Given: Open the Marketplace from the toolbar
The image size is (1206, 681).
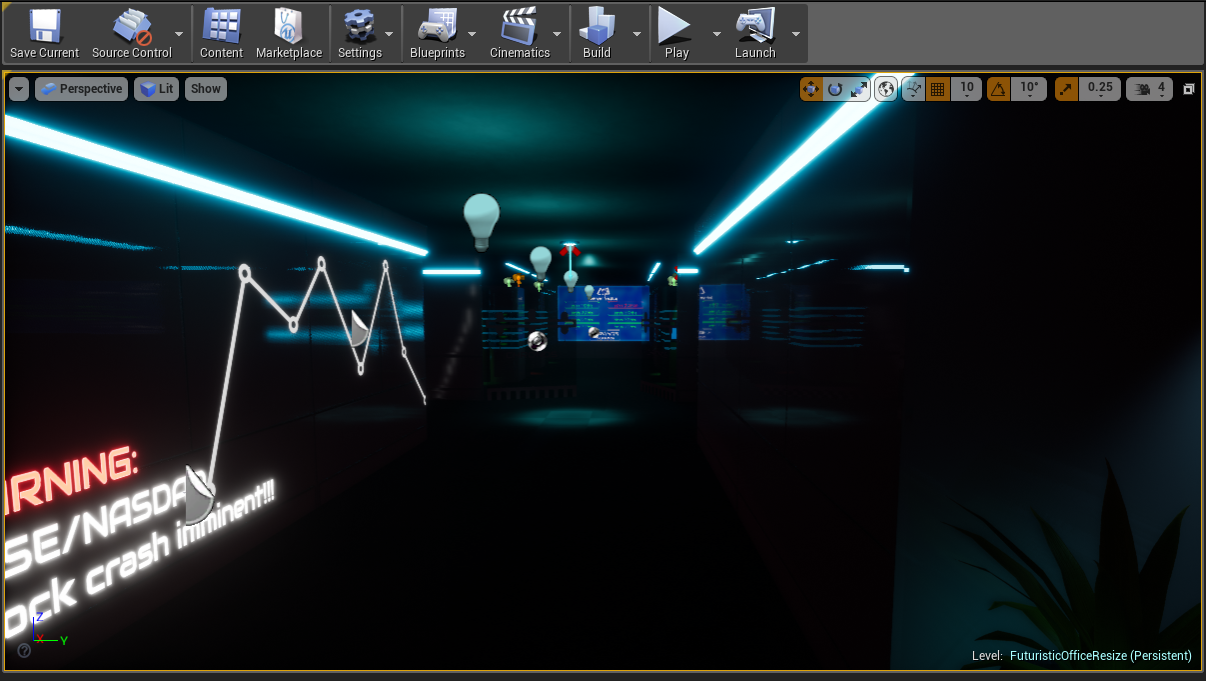Looking at the screenshot, I should [x=289, y=33].
